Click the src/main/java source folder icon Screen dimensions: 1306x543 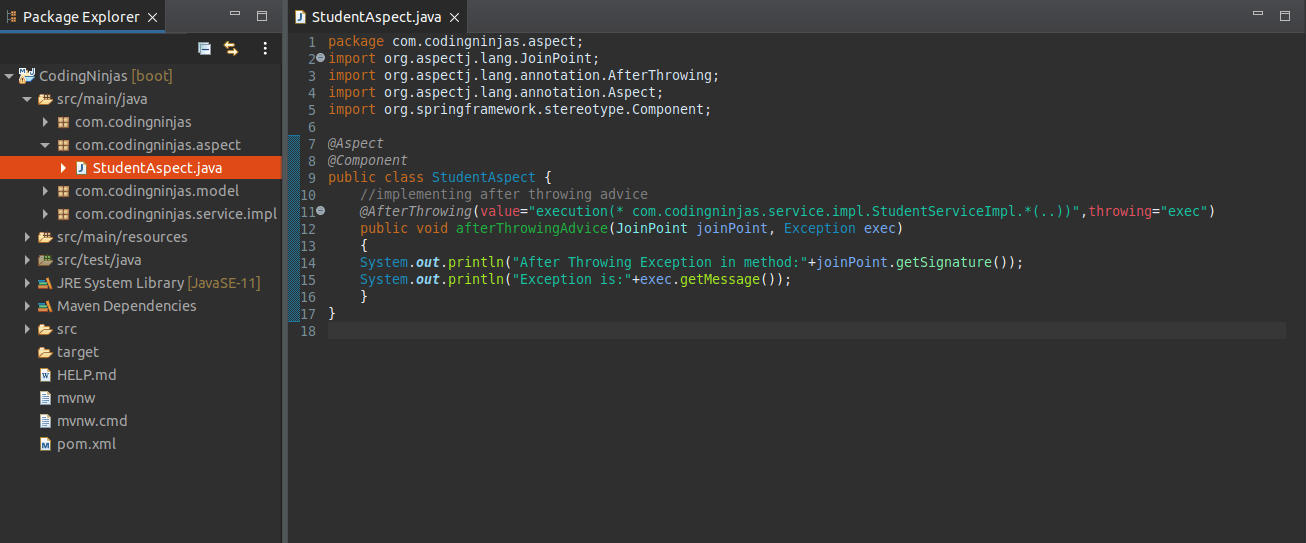tap(45, 99)
